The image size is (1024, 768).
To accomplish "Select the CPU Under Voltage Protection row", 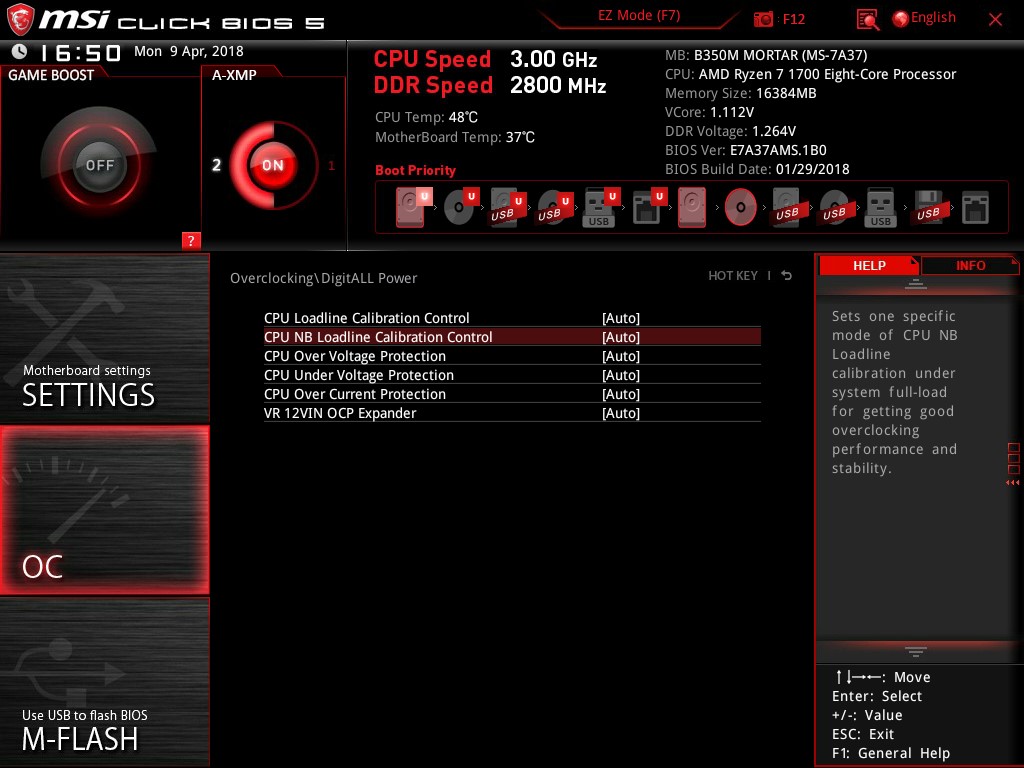I will [x=512, y=375].
